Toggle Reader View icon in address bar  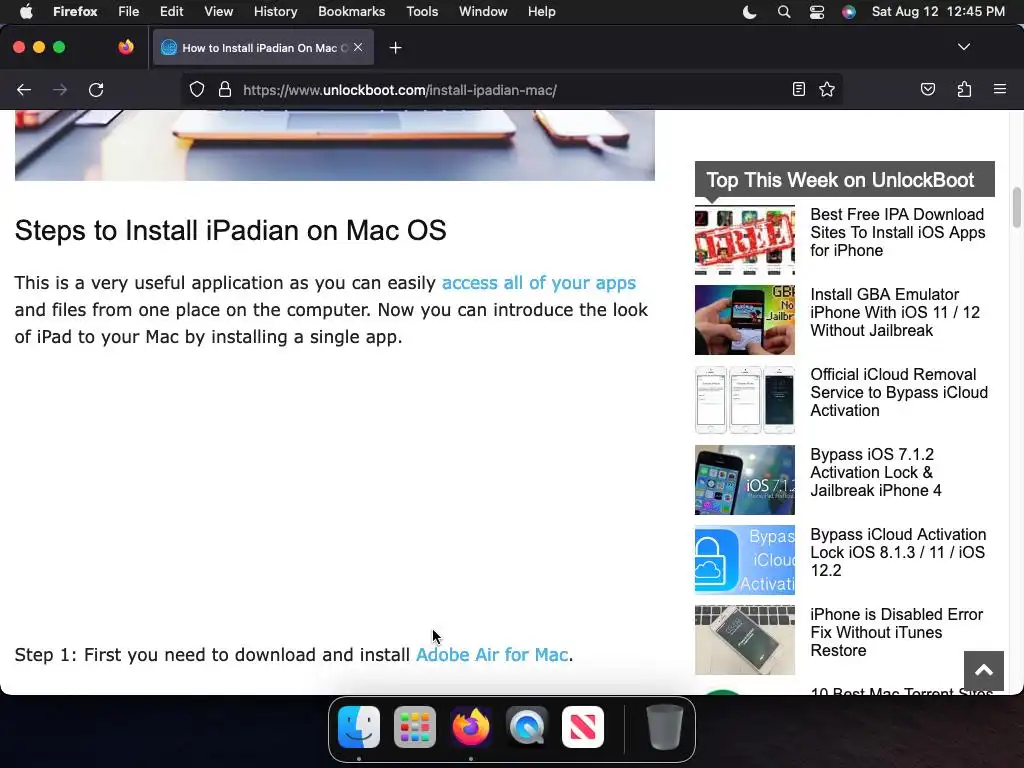click(798, 89)
